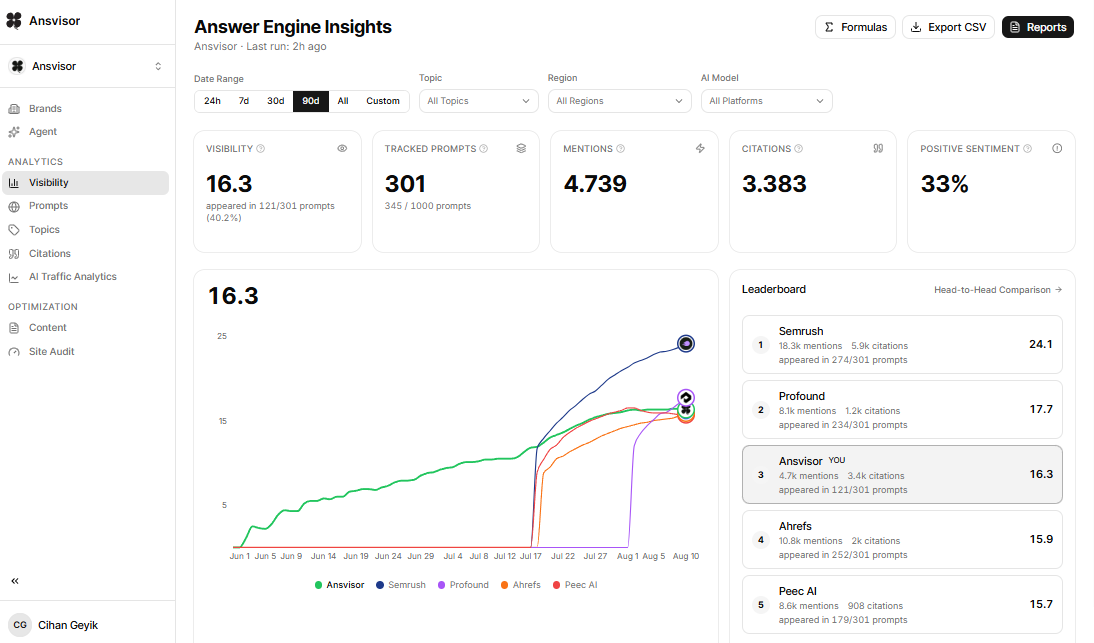Click the Positive Sentiment help icon
This screenshot has height=643, width=1094.
(1027, 149)
